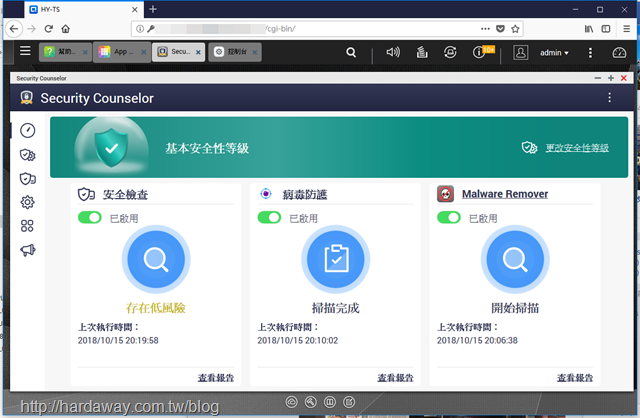This screenshot has width=640, height=418.
Task: Click the site info icon in address bar
Action: pos(140,29)
